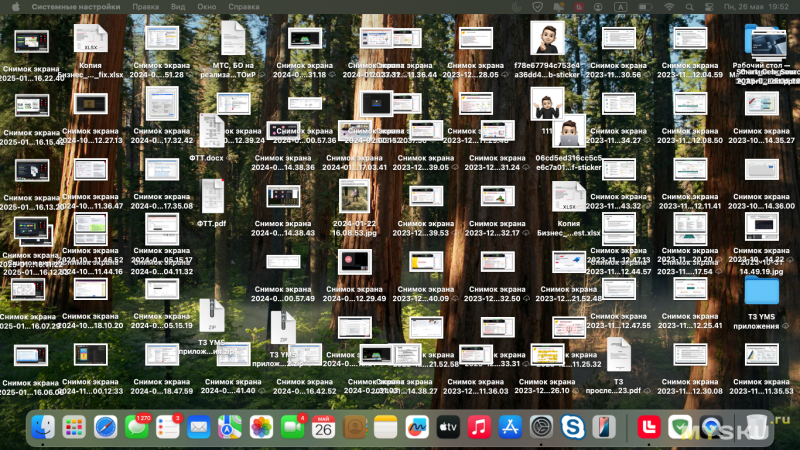Open the Окно menu
800x450 pixels.
click(207, 7)
